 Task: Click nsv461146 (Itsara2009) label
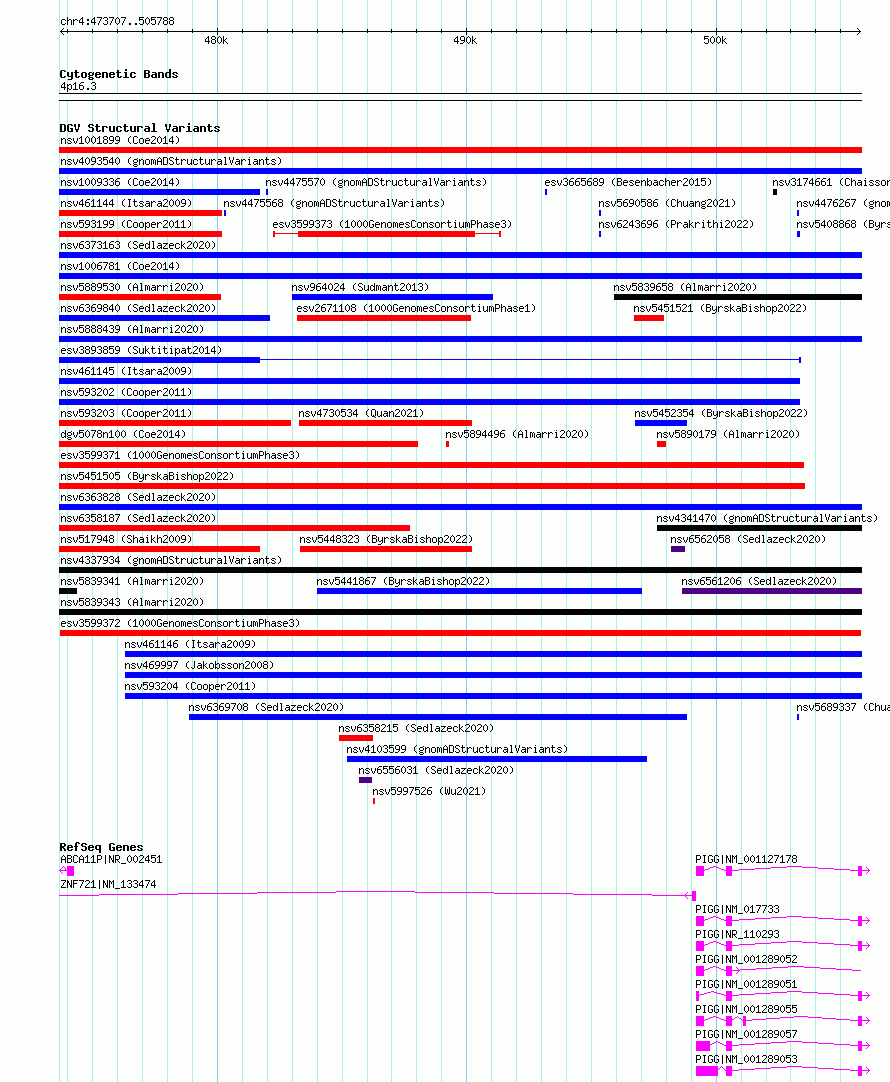coord(190,645)
